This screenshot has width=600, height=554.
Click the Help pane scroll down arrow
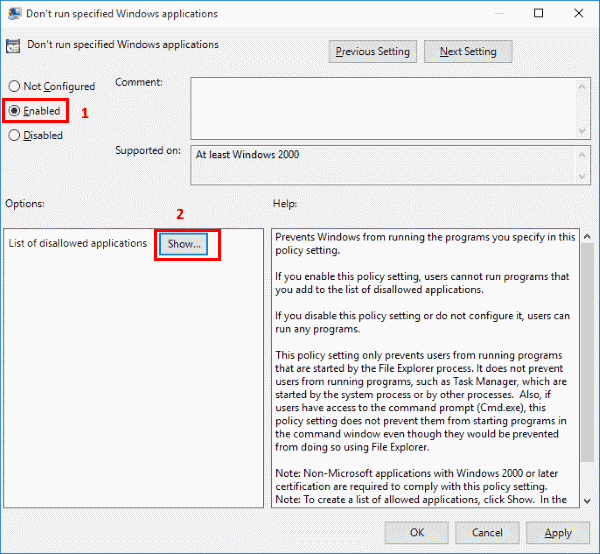(587, 501)
